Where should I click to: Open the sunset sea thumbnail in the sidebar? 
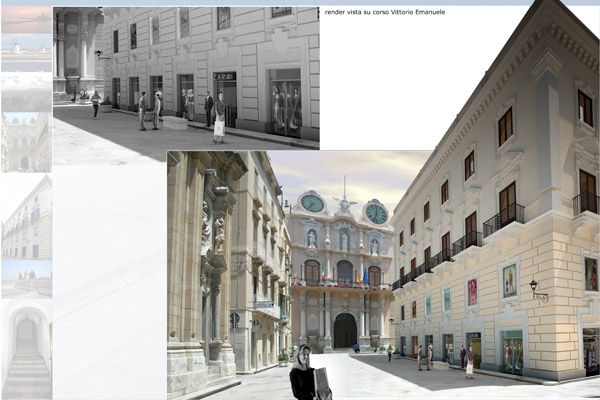click(26, 19)
